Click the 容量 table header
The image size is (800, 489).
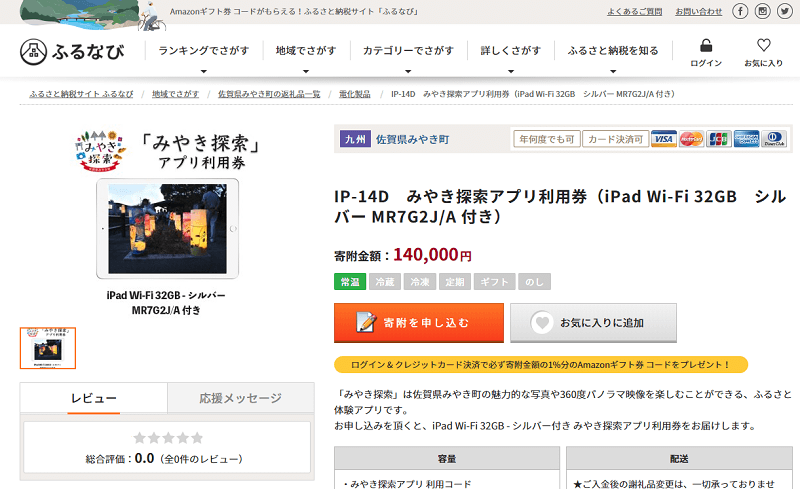pos(447,458)
